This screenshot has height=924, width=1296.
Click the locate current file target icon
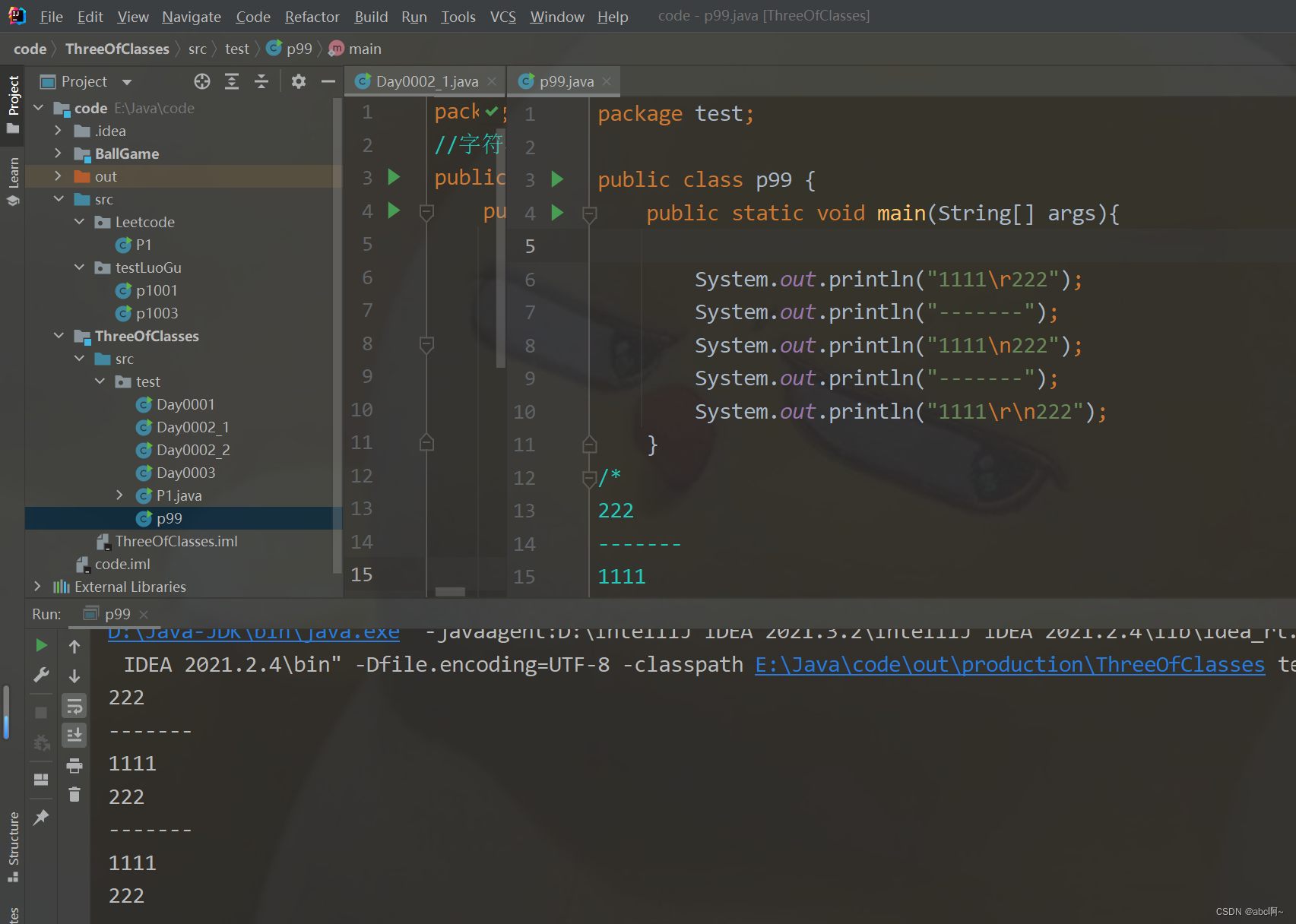pyautogui.click(x=201, y=81)
